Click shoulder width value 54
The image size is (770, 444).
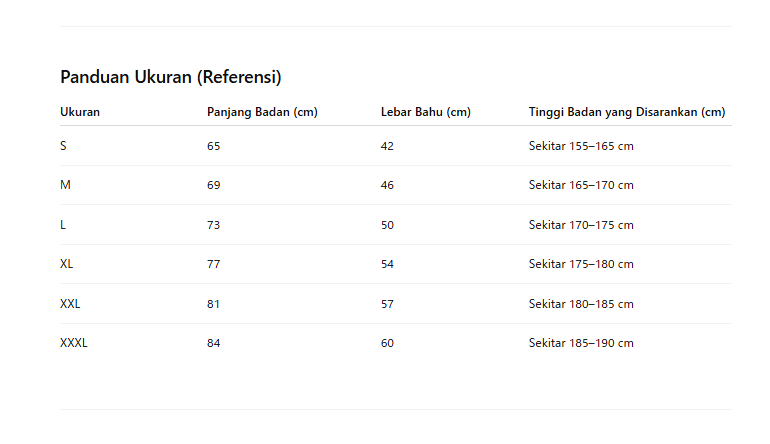388,264
